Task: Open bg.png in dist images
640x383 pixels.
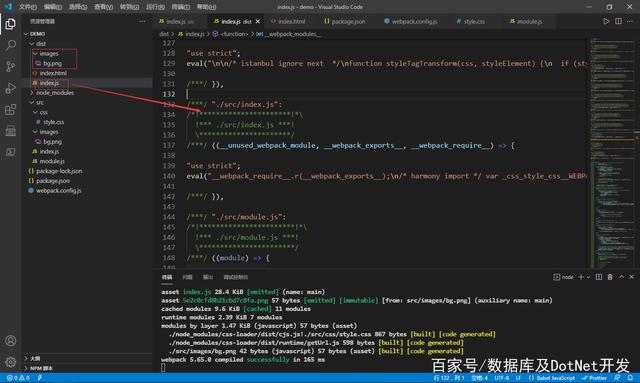Action: 52,63
